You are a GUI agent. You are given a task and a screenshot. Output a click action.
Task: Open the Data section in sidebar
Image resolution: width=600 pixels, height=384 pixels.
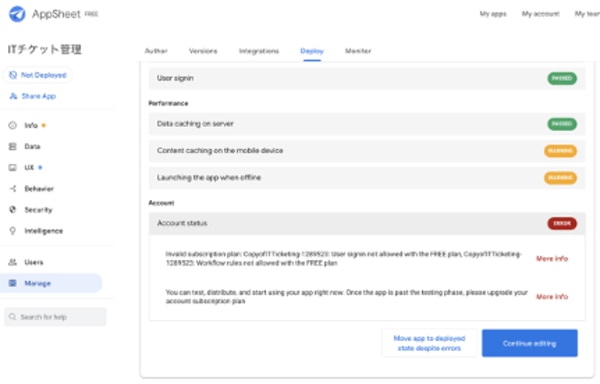[32, 146]
